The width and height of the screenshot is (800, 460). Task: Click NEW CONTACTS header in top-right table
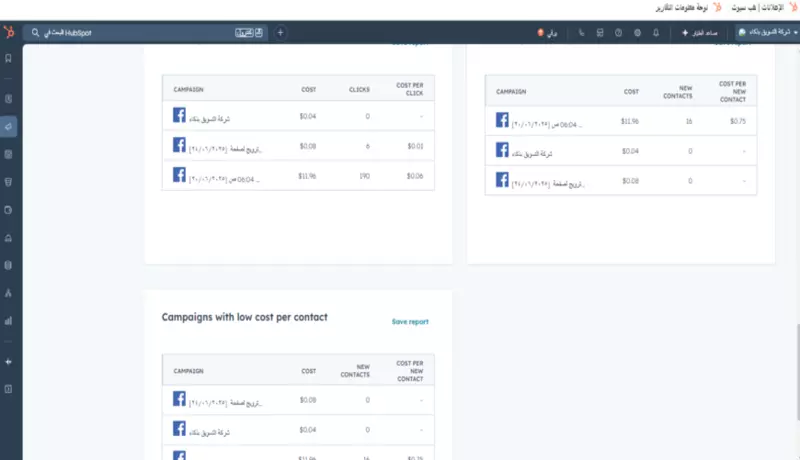point(678,92)
